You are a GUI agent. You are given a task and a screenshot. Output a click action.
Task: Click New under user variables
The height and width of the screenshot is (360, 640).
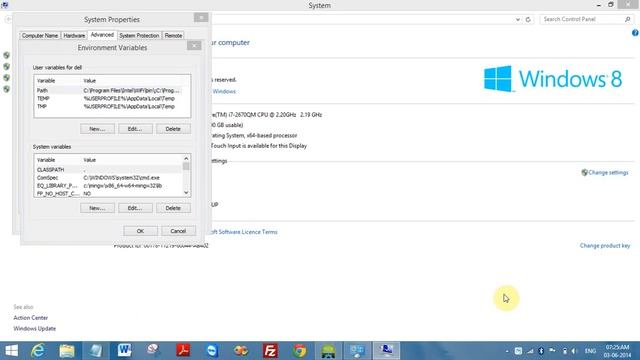(97, 129)
